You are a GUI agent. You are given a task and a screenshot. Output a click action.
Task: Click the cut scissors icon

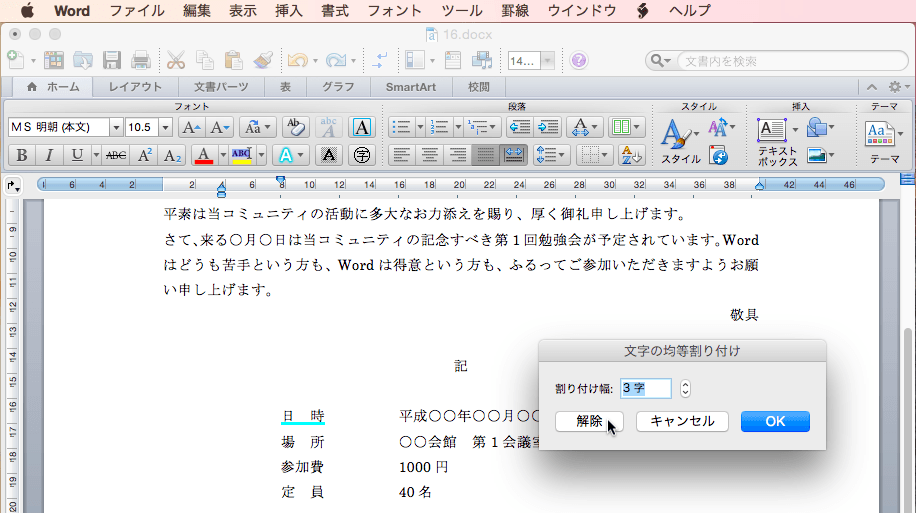(x=176, y=60)
